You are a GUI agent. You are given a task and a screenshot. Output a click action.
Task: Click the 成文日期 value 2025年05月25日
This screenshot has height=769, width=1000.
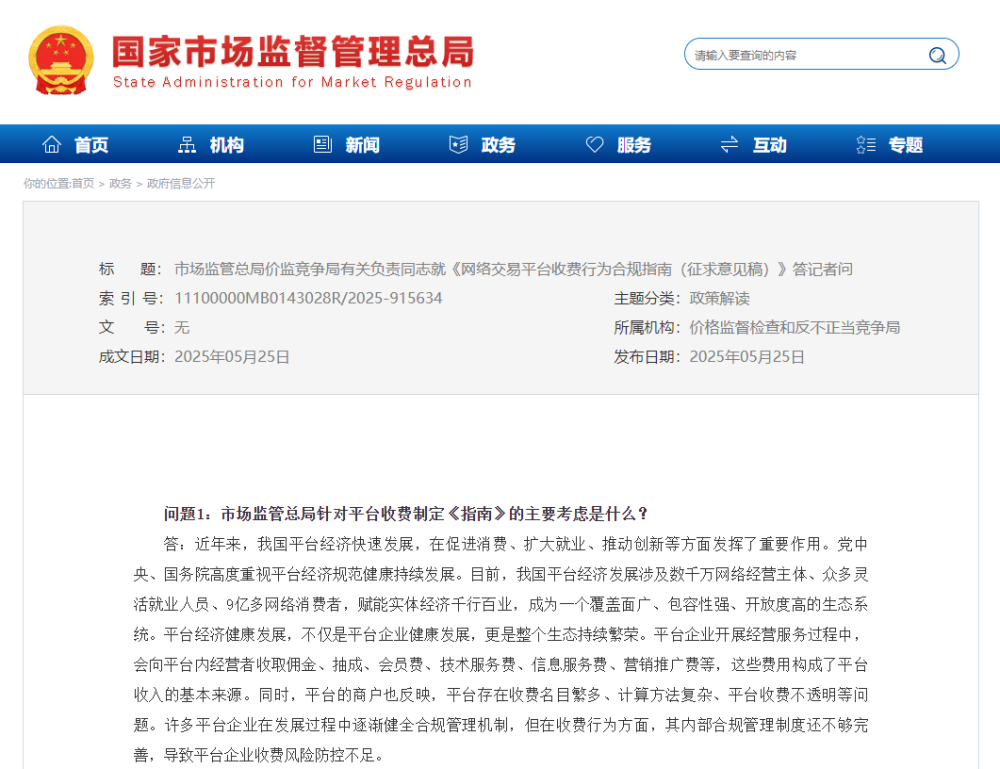point(232,357)
